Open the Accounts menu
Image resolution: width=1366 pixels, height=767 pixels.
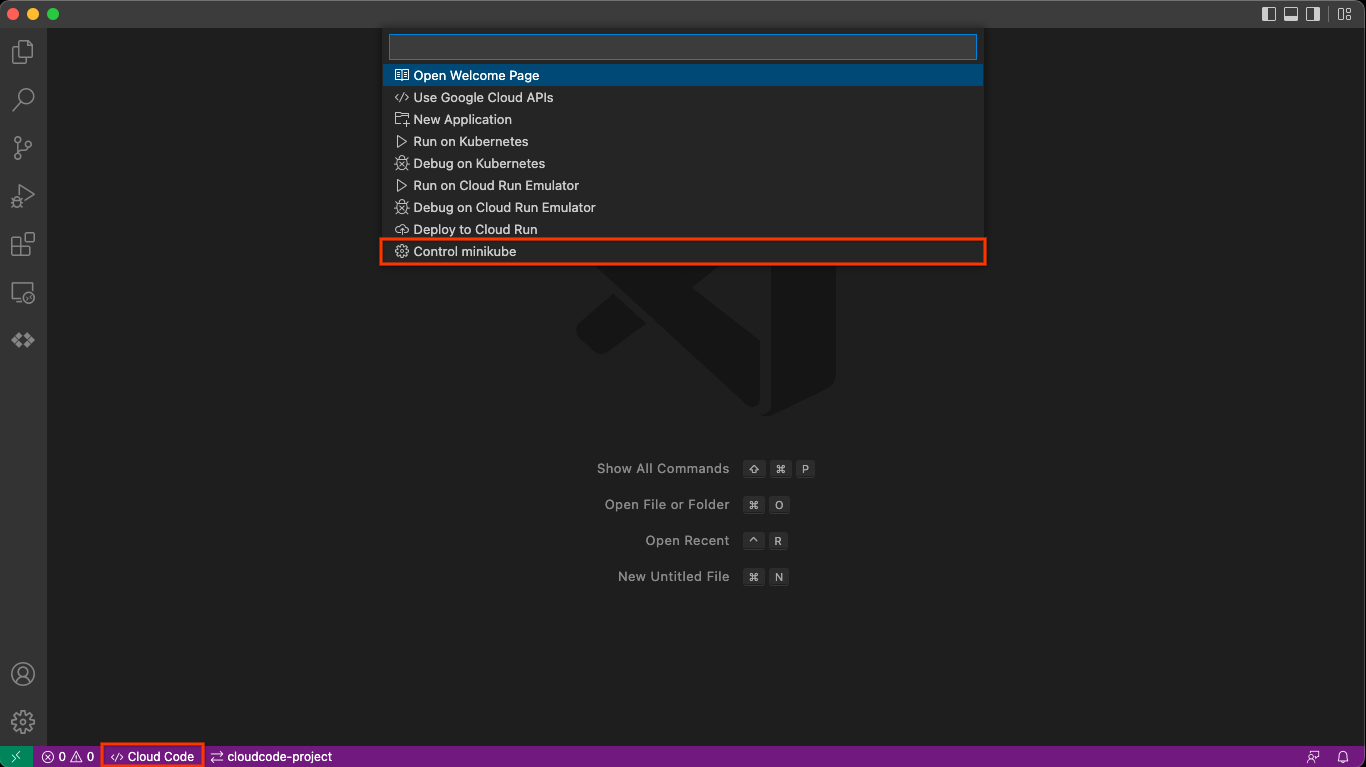pos(23,674)
